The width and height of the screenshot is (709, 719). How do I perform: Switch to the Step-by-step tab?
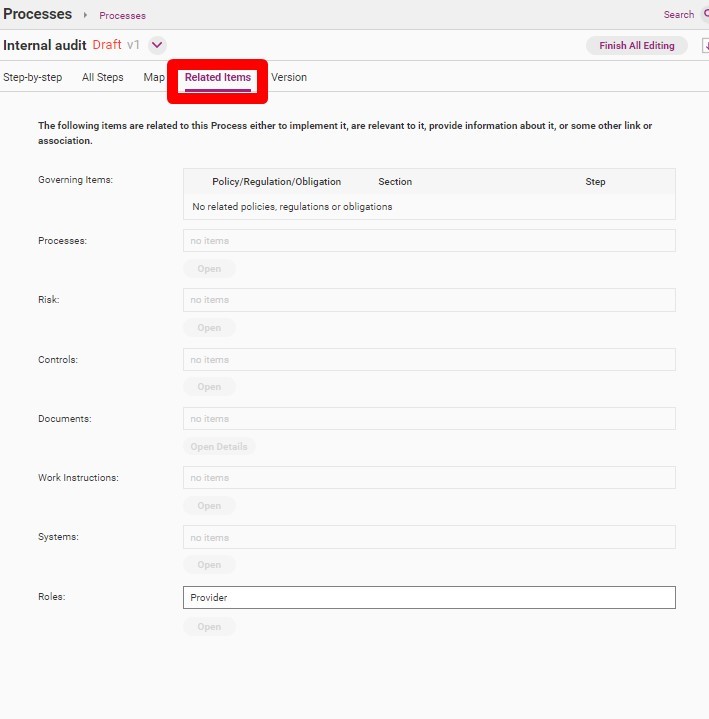tap(33, 77)
